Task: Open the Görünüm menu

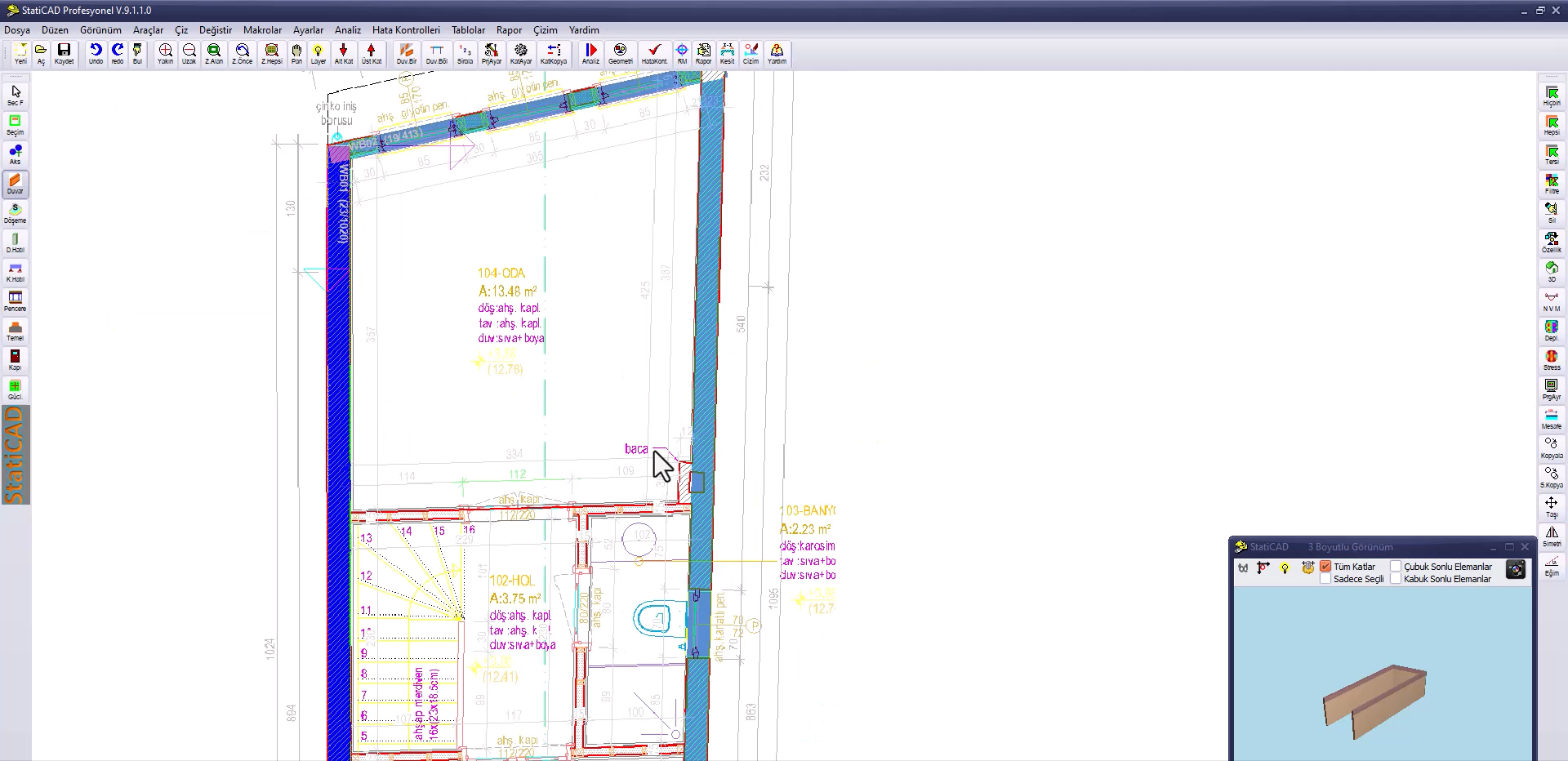Action: tap(100, 30)
